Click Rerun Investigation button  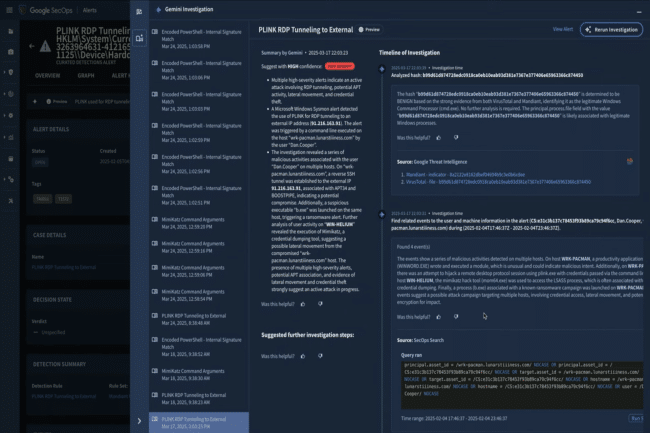pos(611,30)
